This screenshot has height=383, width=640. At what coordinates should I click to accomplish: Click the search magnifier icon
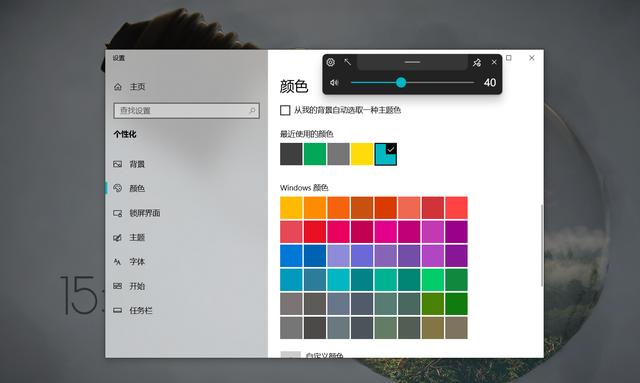(x=252, y=111)
